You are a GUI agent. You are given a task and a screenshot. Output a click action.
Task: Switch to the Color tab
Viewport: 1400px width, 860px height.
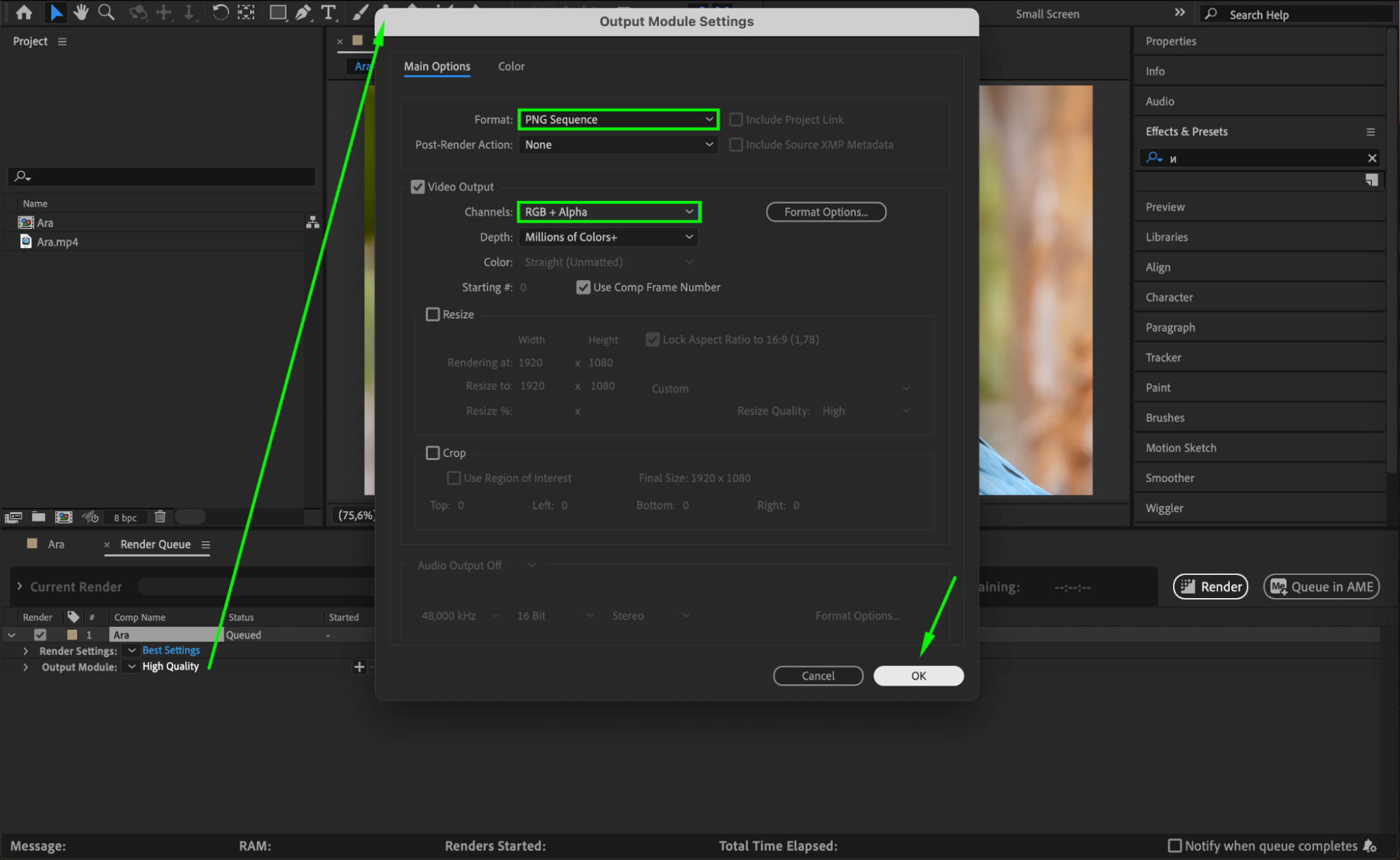511,67
